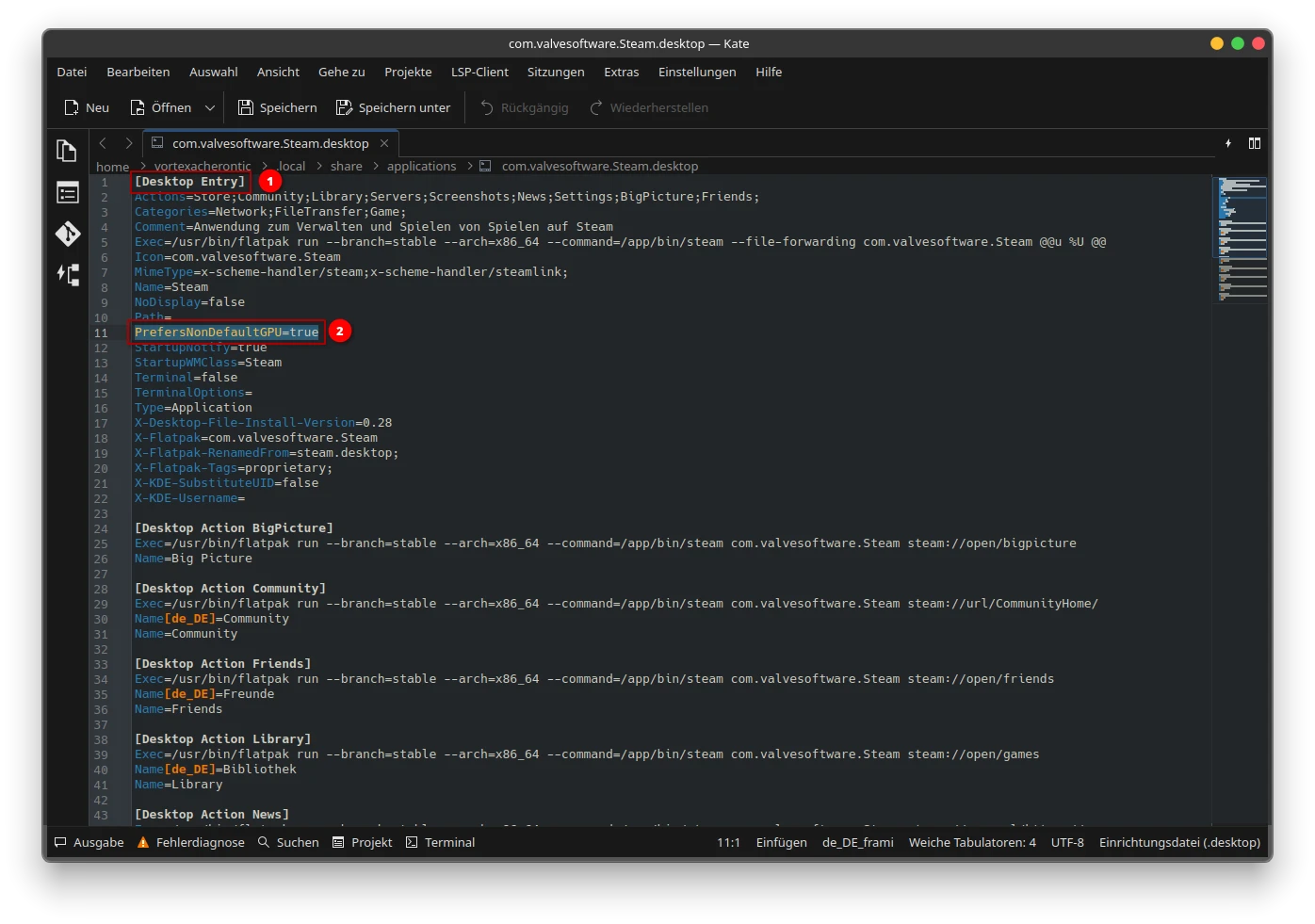Click the Speichern toolbar button
The width and height of the screenshot is (1315, 924).
(x=277, y=107)
